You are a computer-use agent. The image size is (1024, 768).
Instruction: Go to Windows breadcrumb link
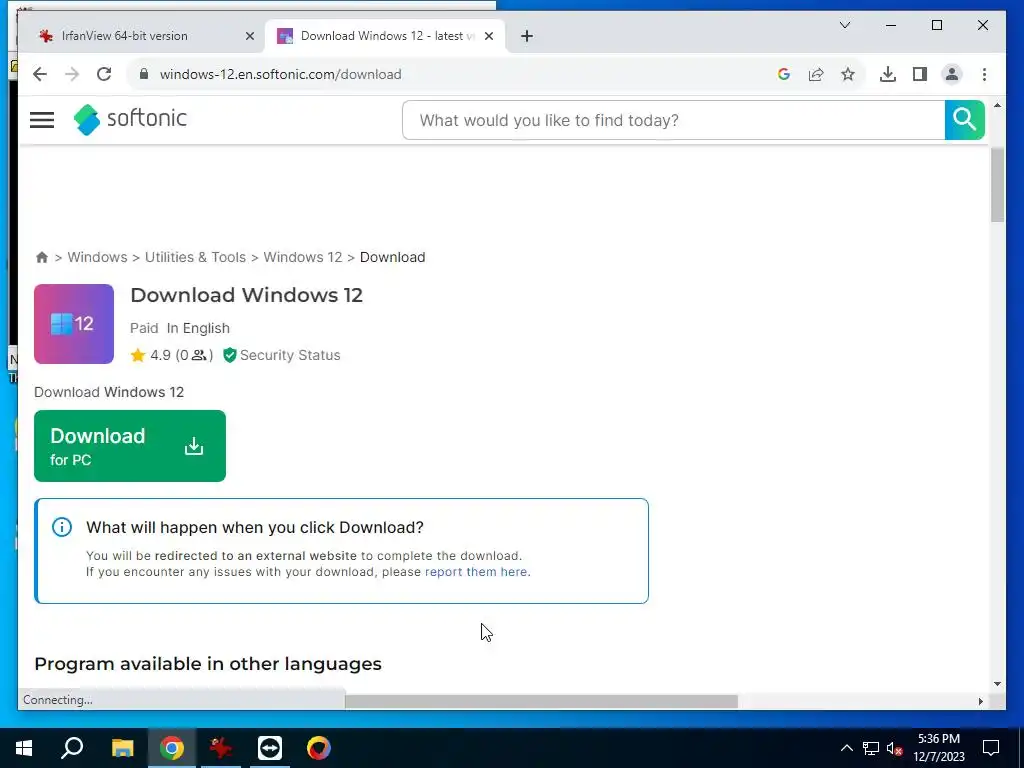[97, 257]
